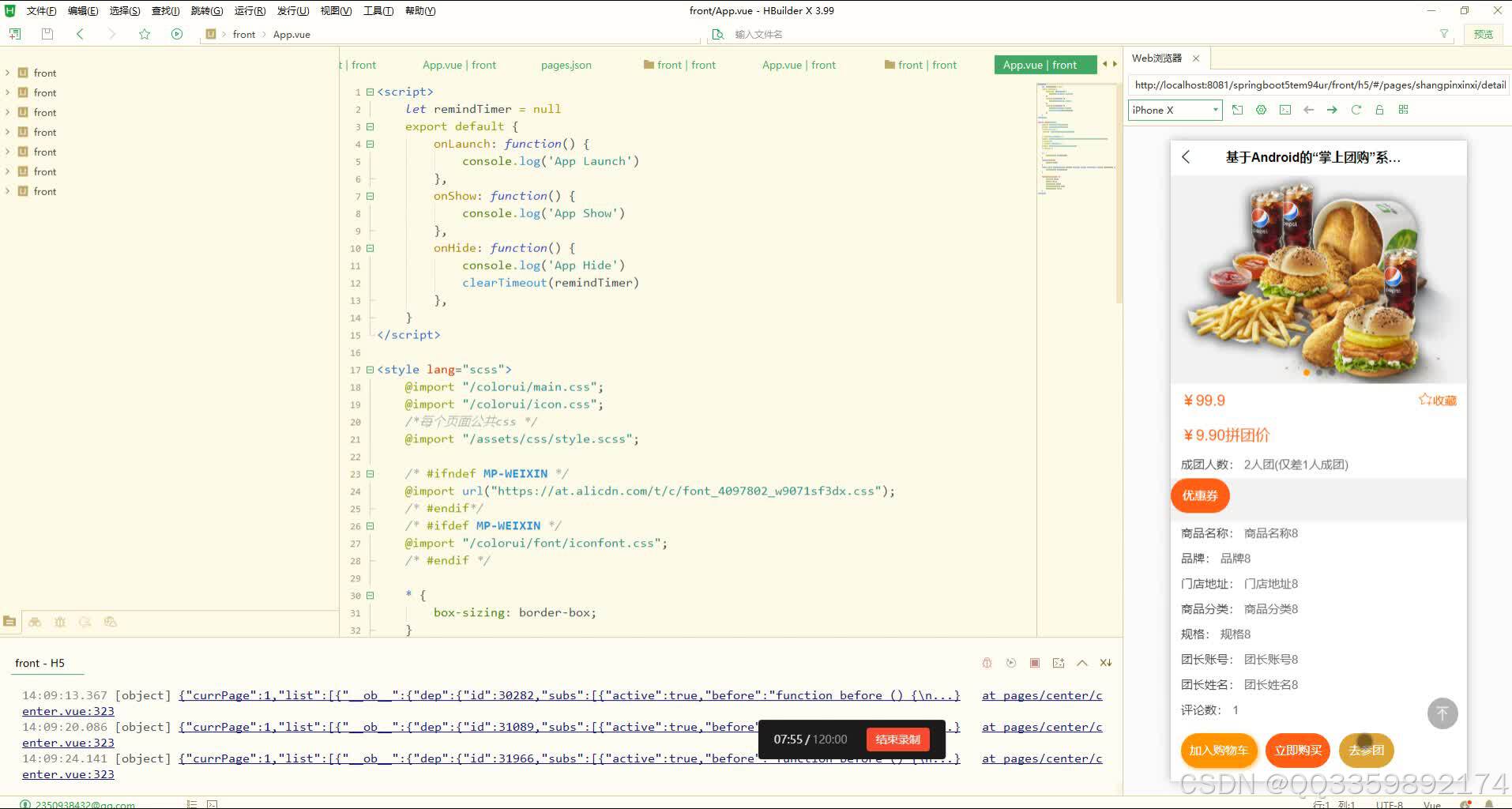Click the console rerun icon
This screenshot has width=1512, height=809.
(1011, 663)
